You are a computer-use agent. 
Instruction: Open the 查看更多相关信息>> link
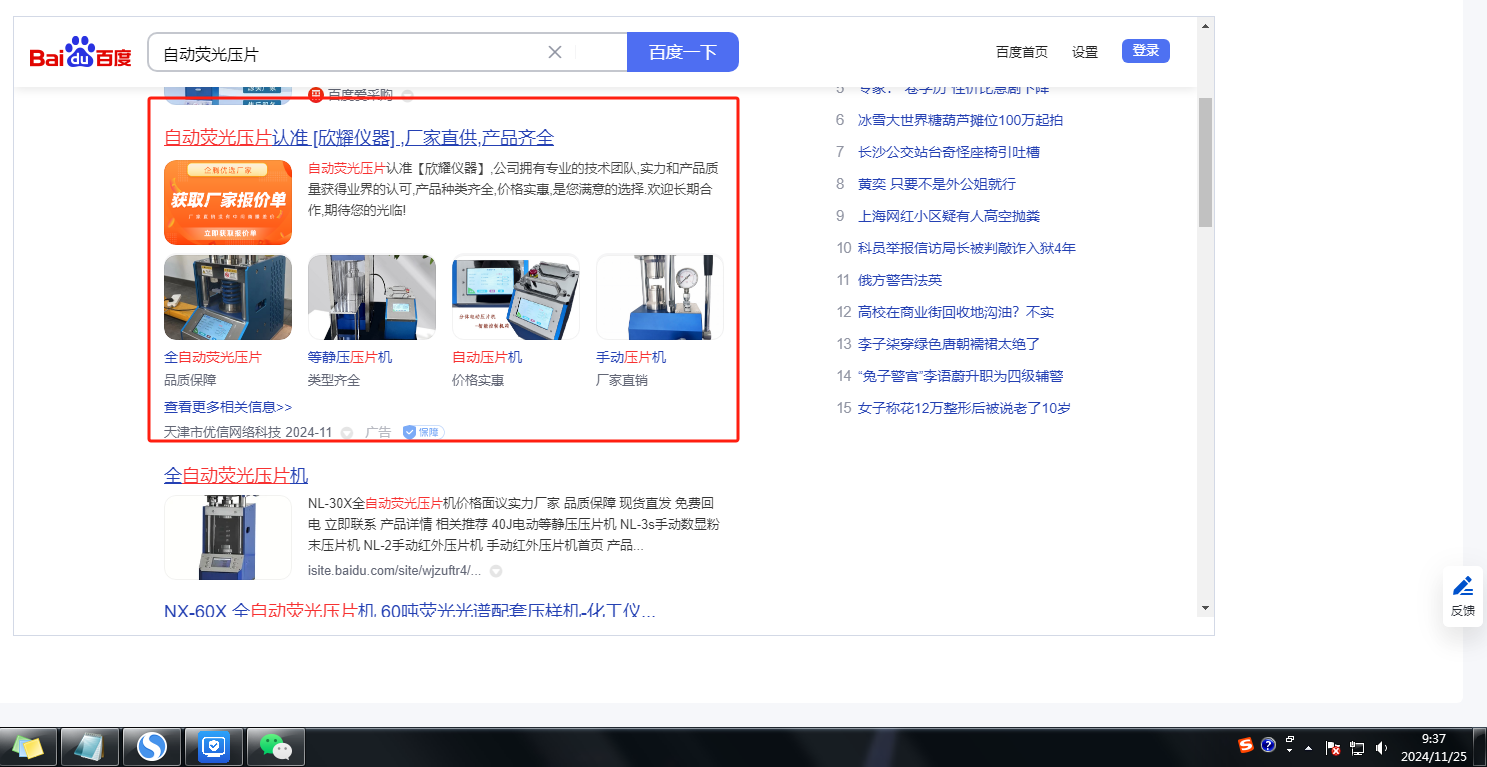228,407
